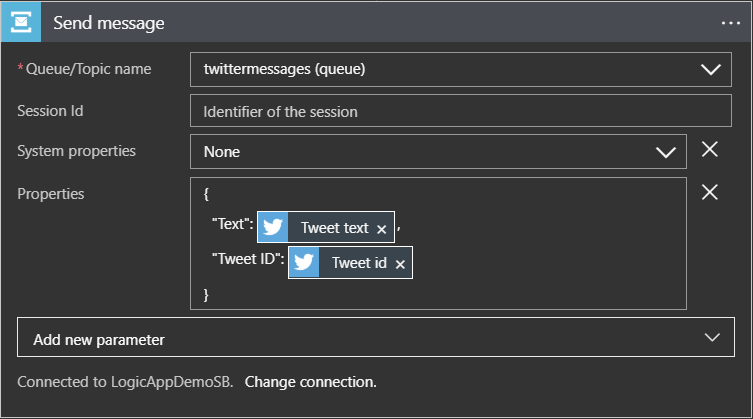Viewport: 753px width, 419px height.
Task: Click the Add new parameter text
Action: [99, 339]
